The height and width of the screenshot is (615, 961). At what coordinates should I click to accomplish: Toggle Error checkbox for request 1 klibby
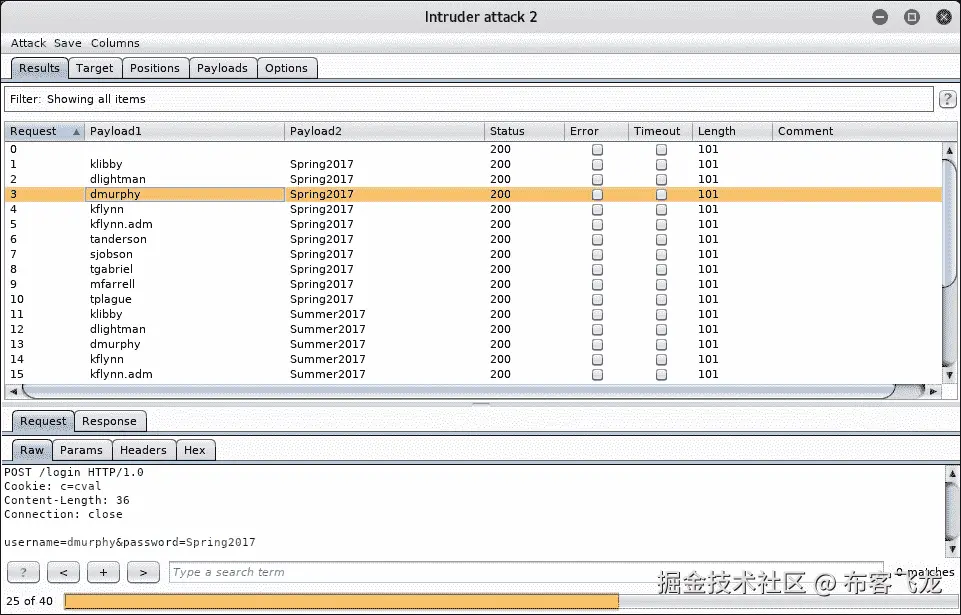click(598, 164)
